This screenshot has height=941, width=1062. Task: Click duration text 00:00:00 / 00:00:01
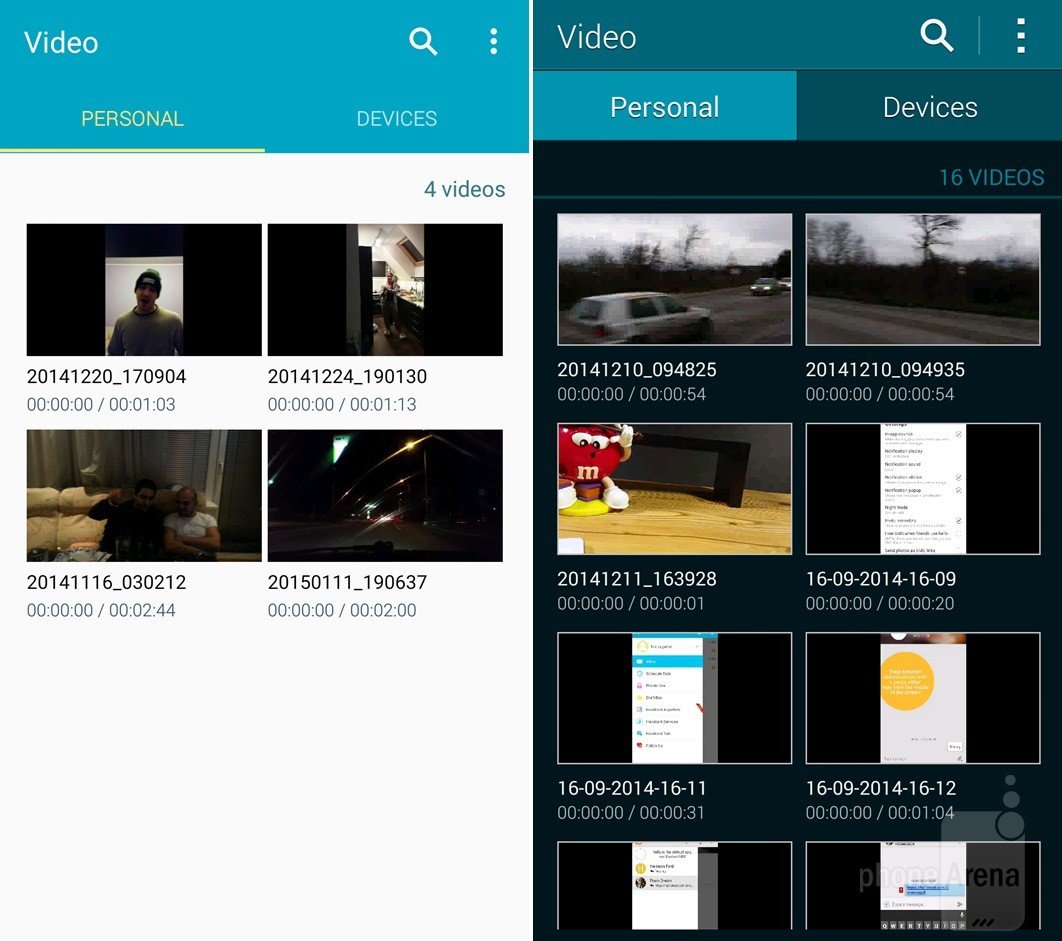tap(631, 604)
